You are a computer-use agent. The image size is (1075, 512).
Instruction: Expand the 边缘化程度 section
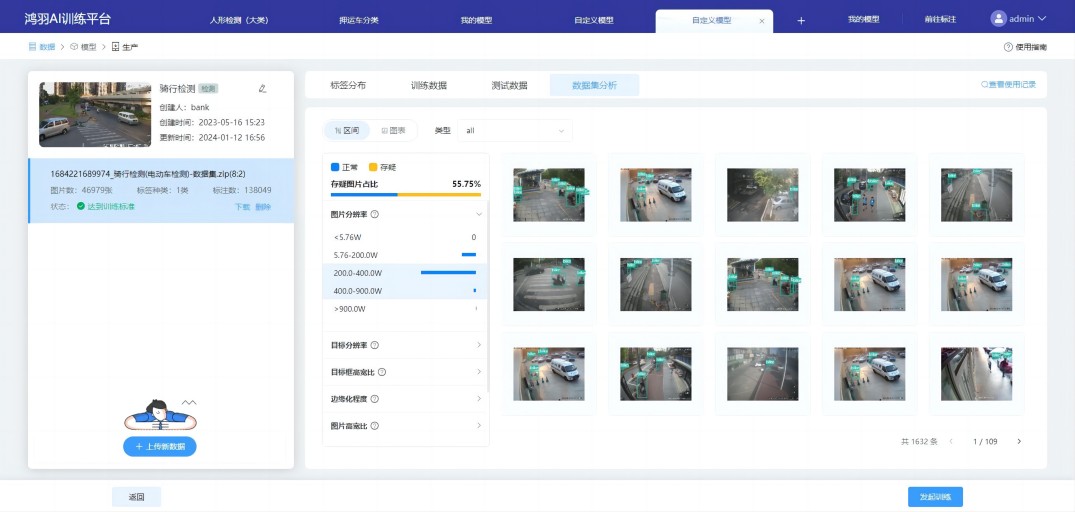click(479, 399)
